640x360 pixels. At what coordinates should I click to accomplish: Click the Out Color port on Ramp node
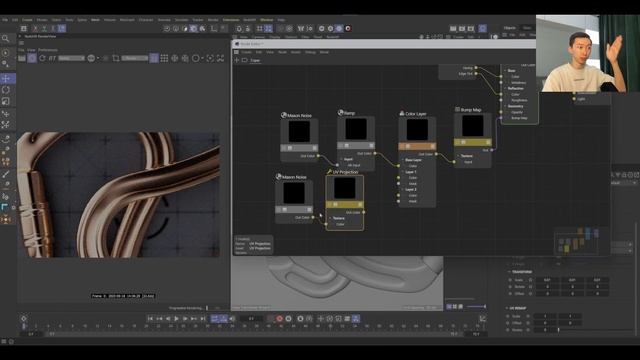(x=375, y=153)
